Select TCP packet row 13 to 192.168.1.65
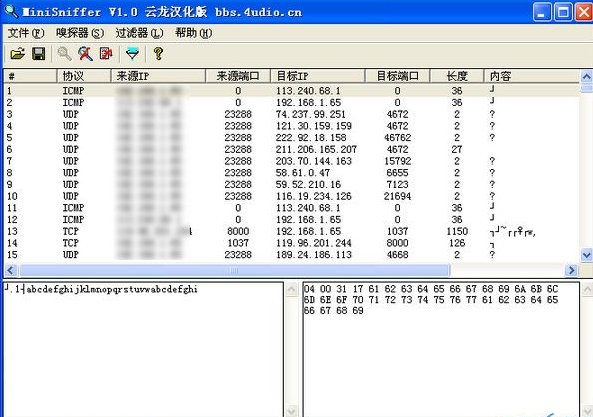 (x=291, y=231)
